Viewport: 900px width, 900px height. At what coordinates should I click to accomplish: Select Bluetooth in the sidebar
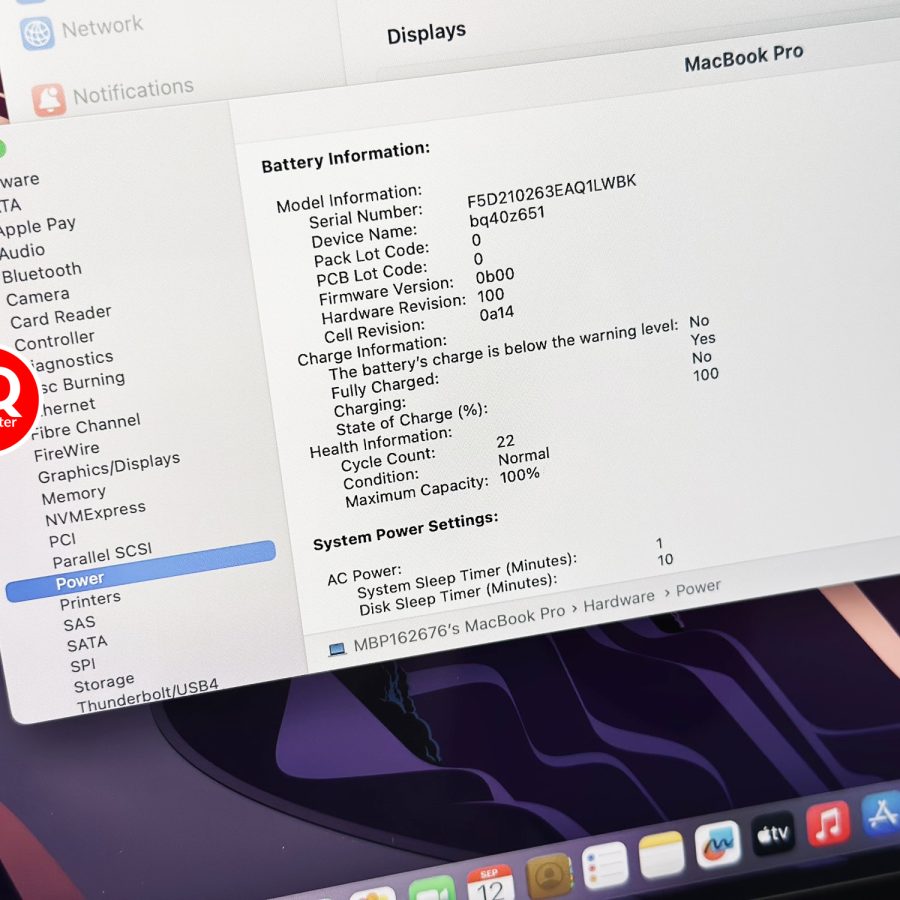[x=42, y=273]
